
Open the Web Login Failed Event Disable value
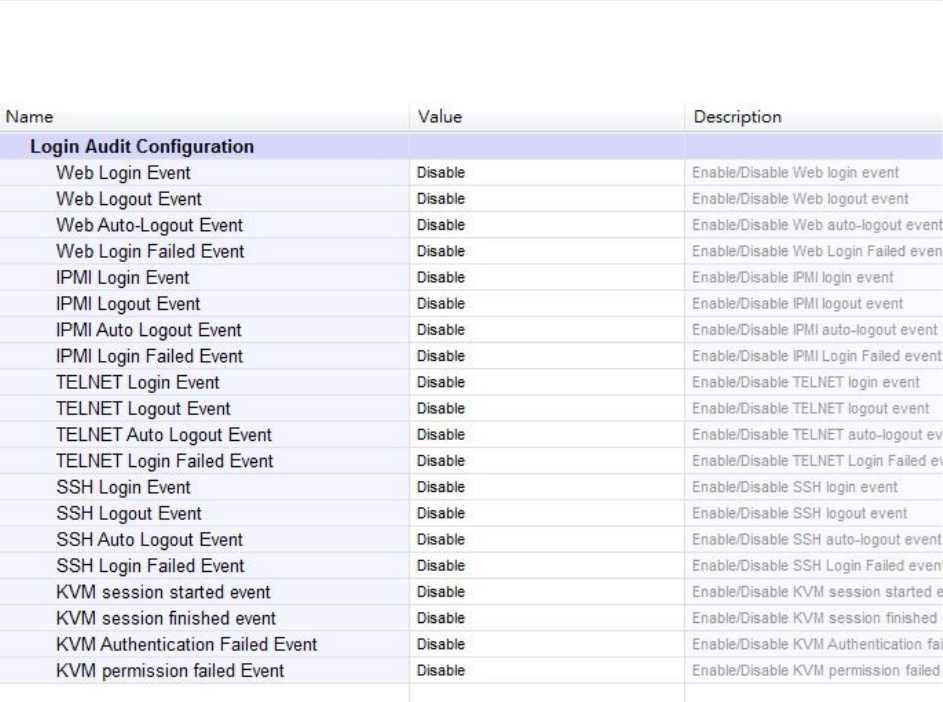(441, 251)
